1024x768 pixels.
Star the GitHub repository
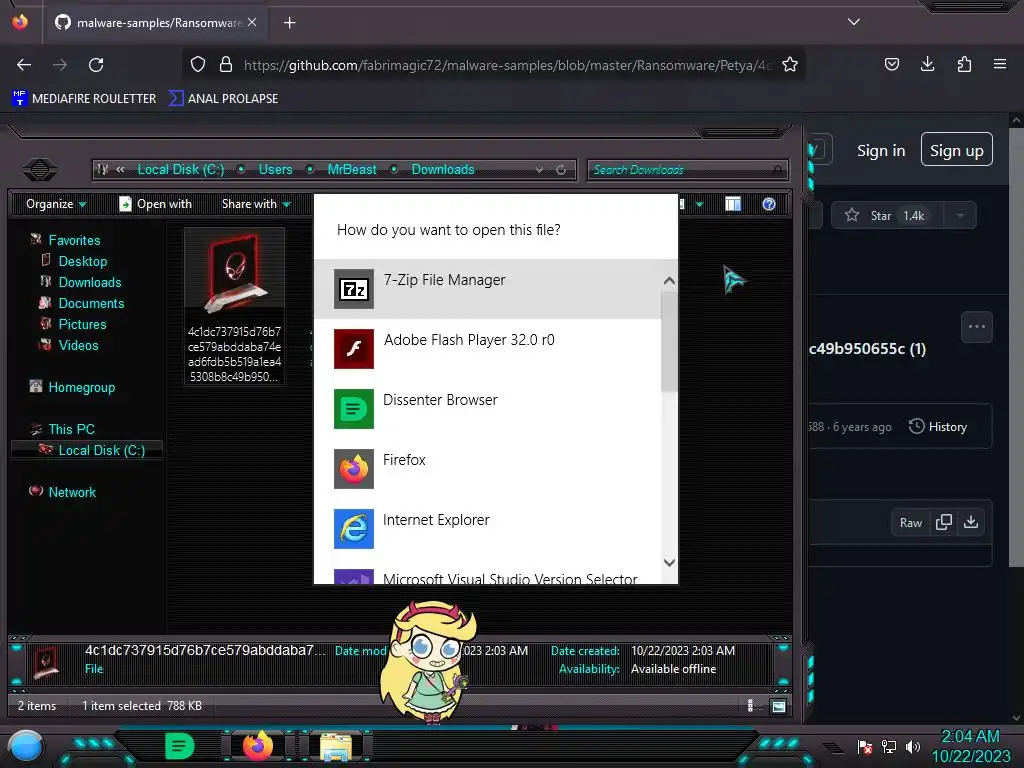point(887,216)
